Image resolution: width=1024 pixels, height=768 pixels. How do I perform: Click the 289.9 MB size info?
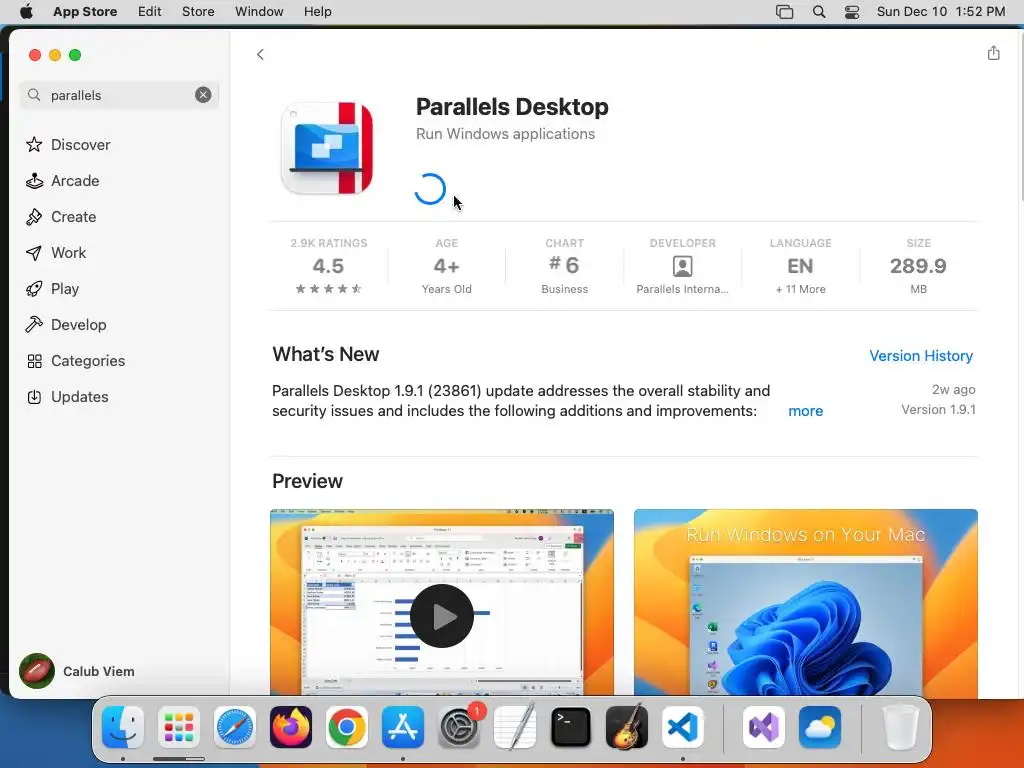(x=918, y=266)
